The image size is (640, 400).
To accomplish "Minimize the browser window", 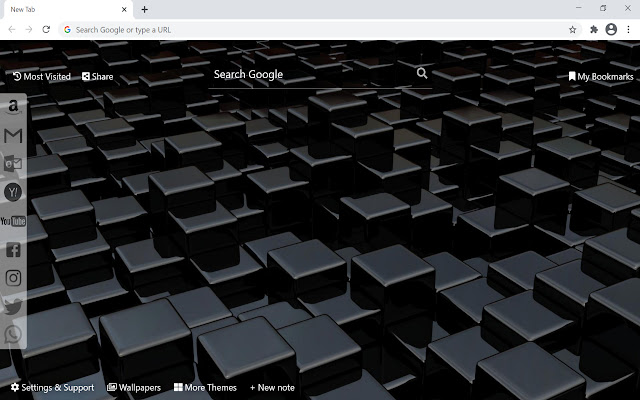I will 579,8.
